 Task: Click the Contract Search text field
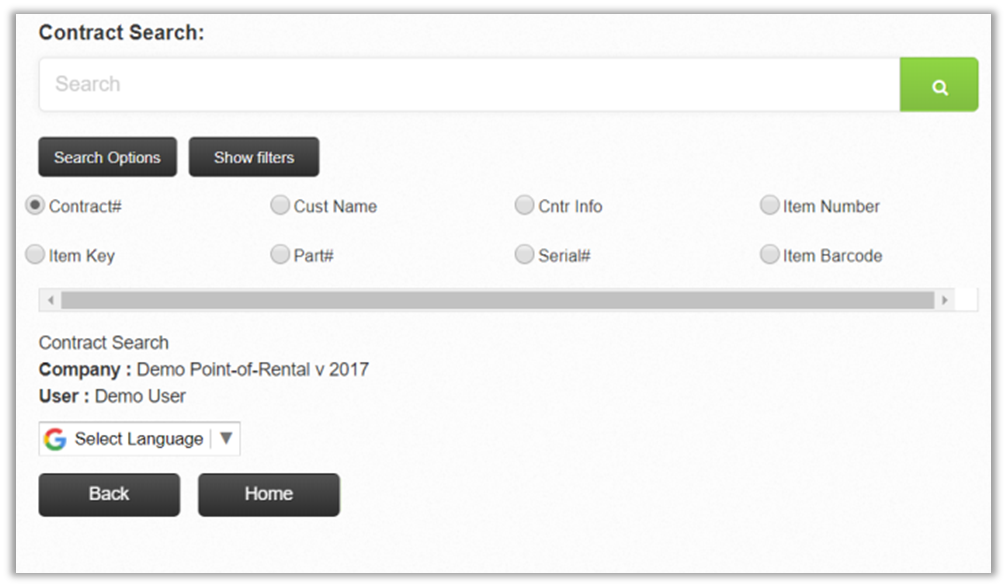pyautogui.click(x=469, y=85)
